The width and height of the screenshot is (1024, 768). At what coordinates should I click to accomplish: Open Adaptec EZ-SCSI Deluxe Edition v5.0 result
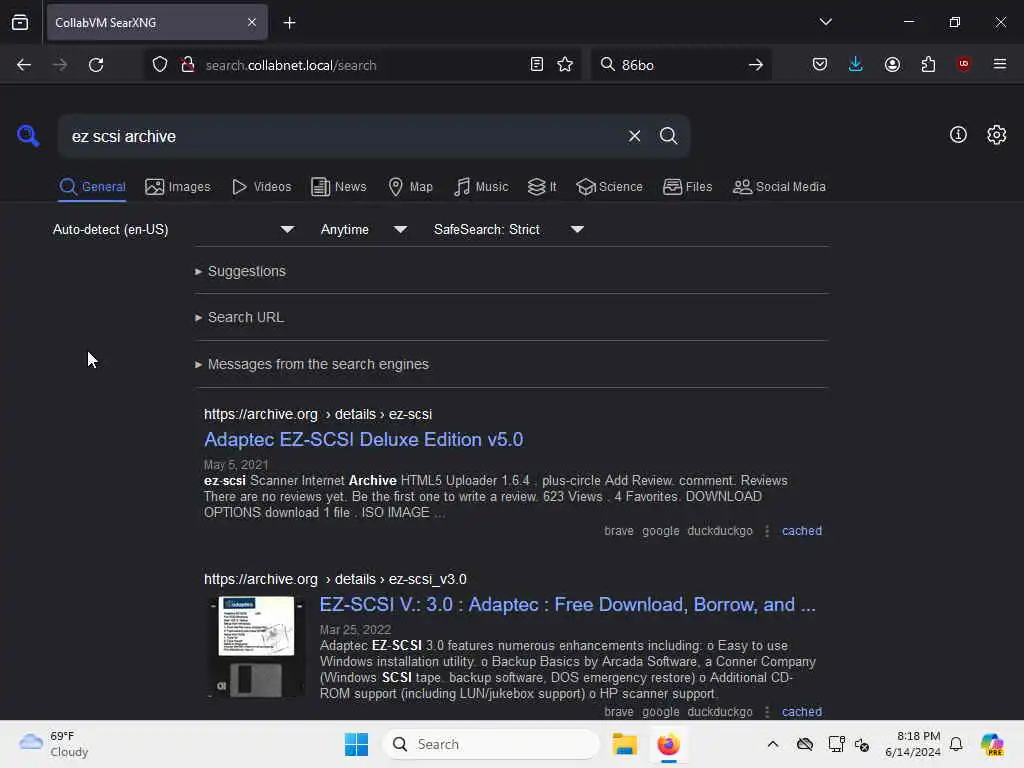coord(364,440)
